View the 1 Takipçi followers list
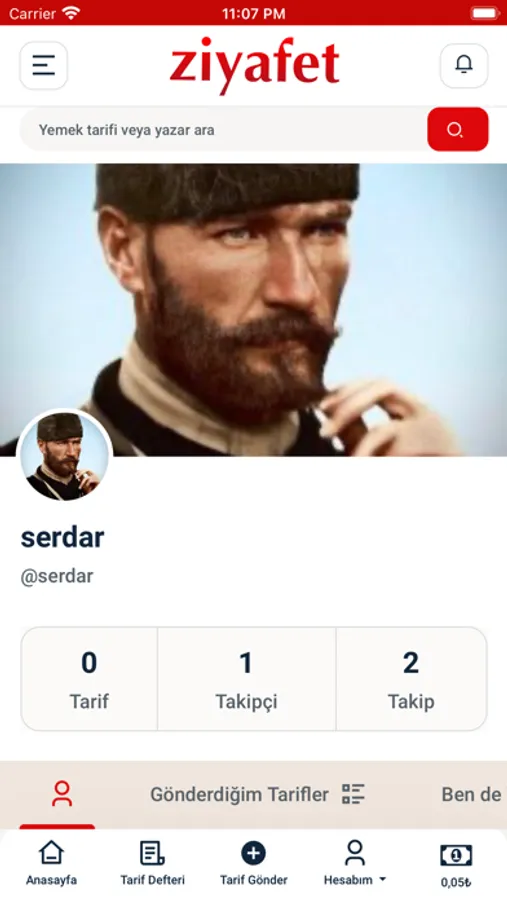The height and width of the screenshot is (900, 507). [x=246, y=679]
